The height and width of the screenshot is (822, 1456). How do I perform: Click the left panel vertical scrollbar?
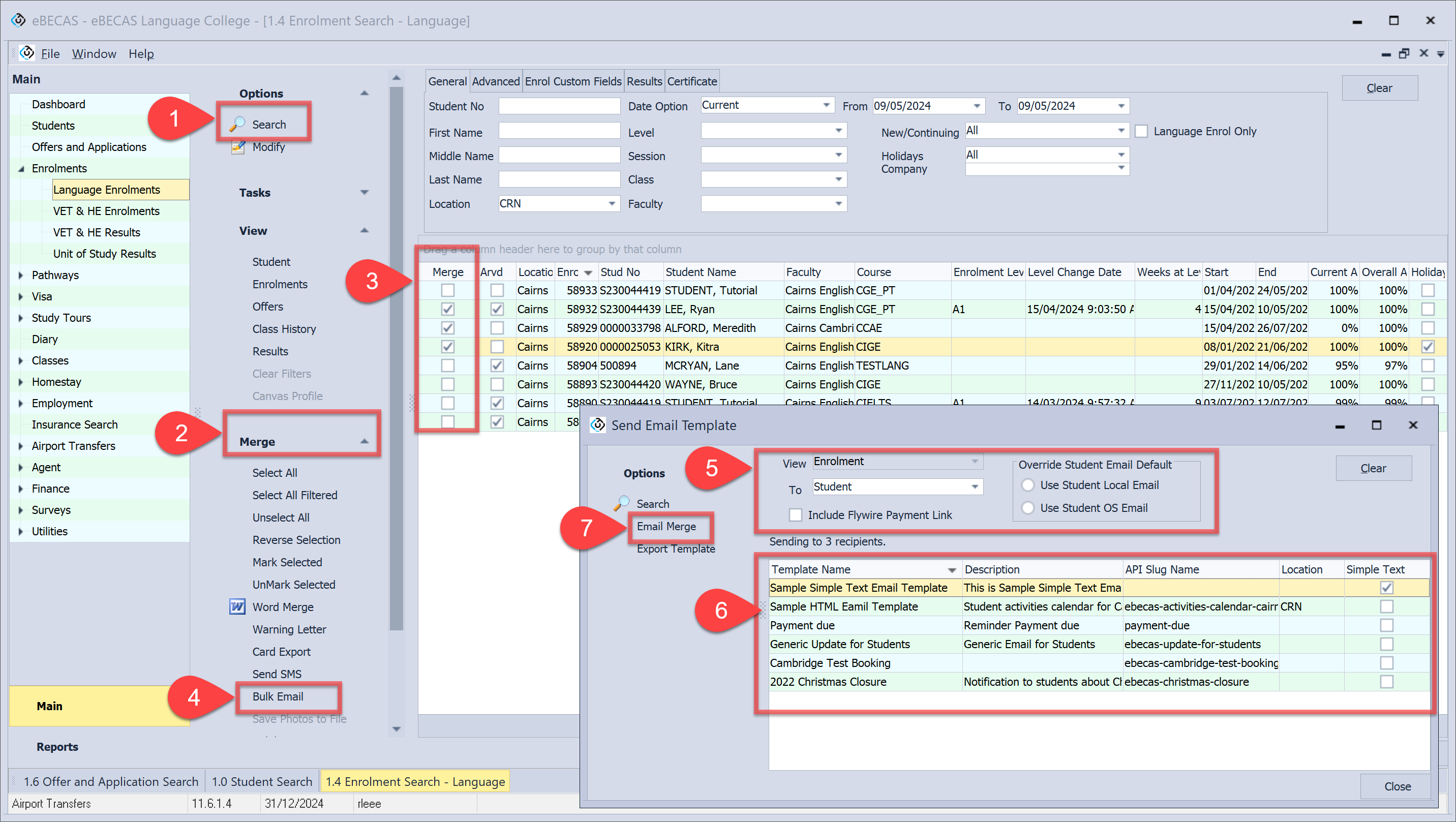click(396, 357)
